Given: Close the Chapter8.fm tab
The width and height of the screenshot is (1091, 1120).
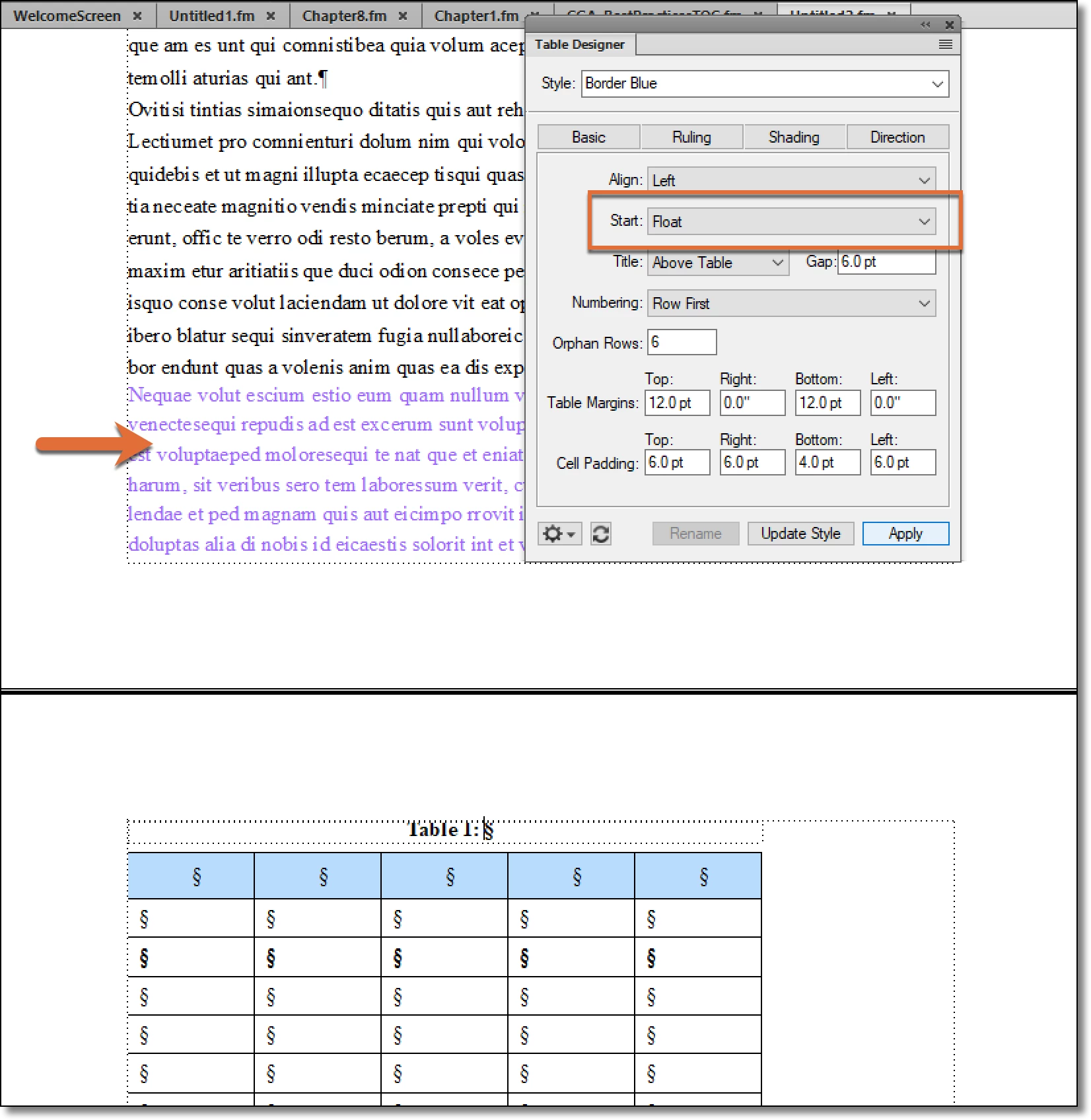Looking at the screenshot, I should [x=403, y=16].
